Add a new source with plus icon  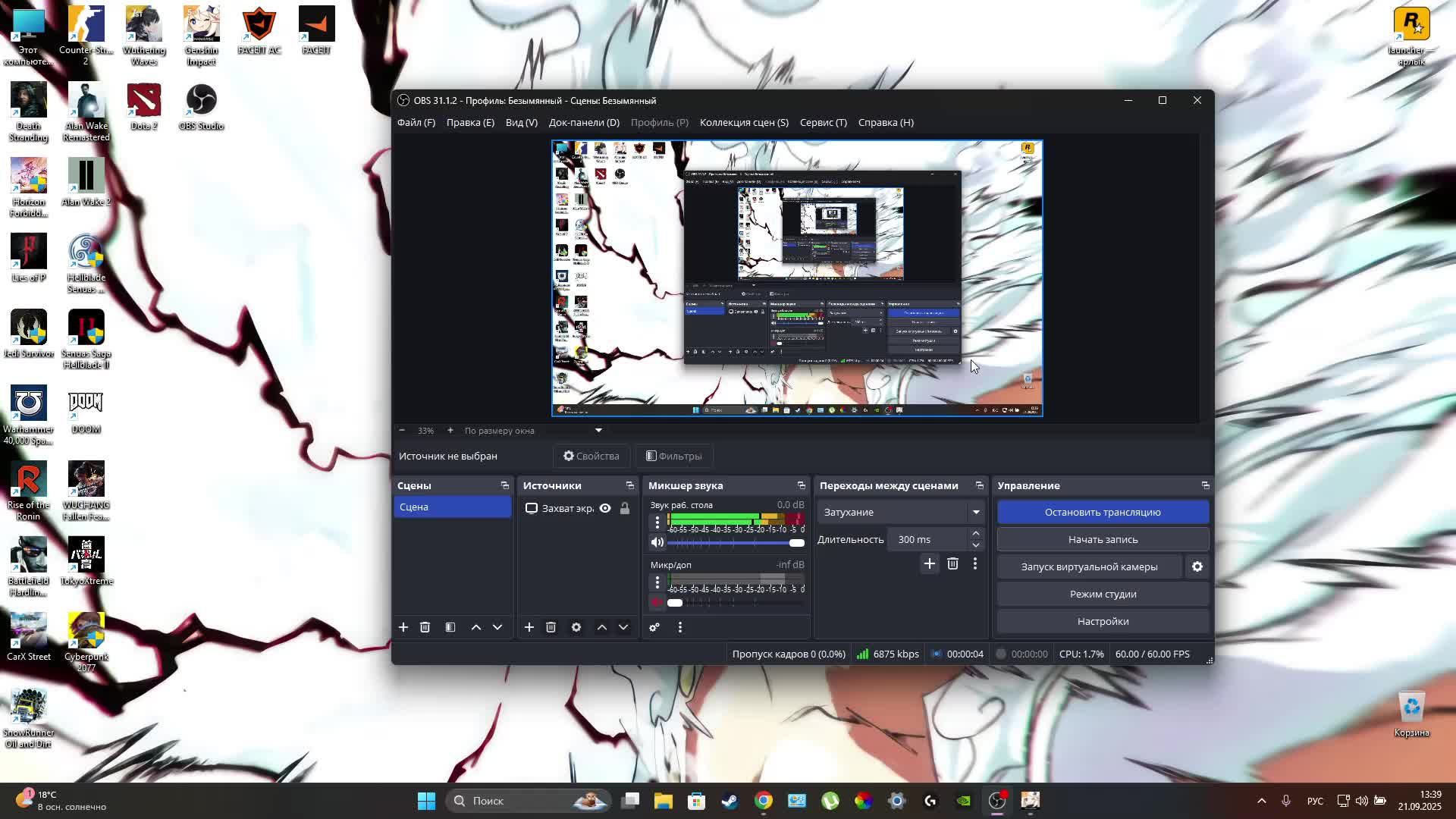tap(529, 627)
